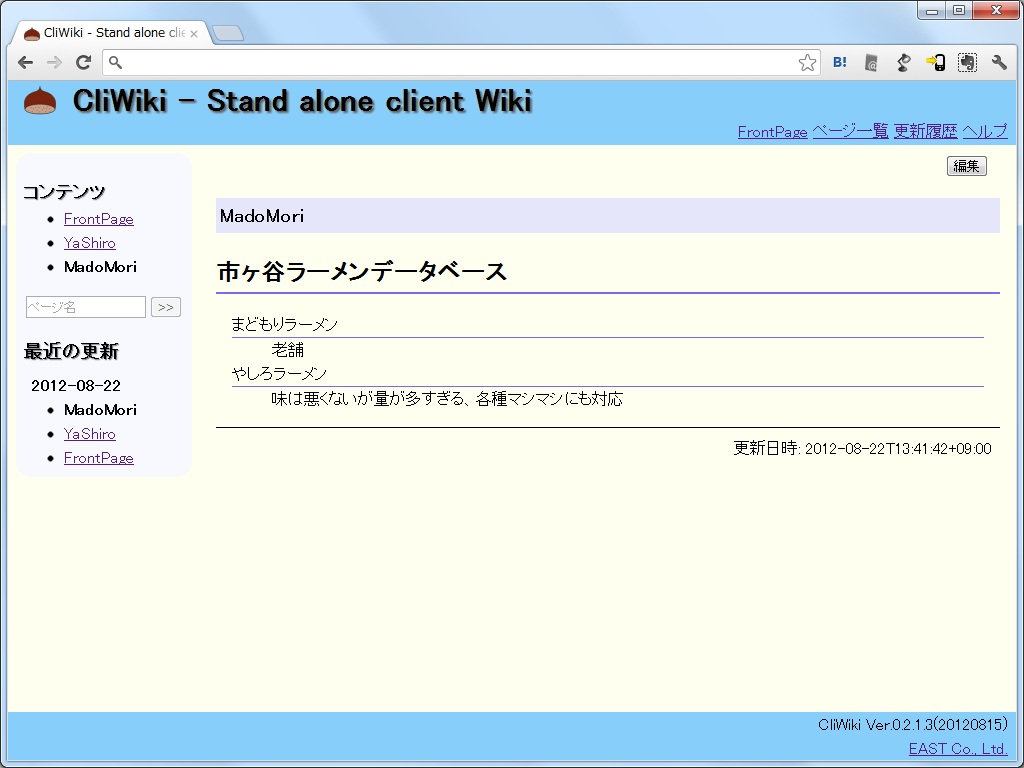Reload the page
Viewport: 1024px width, 768px height.
(x=83, y=62)
